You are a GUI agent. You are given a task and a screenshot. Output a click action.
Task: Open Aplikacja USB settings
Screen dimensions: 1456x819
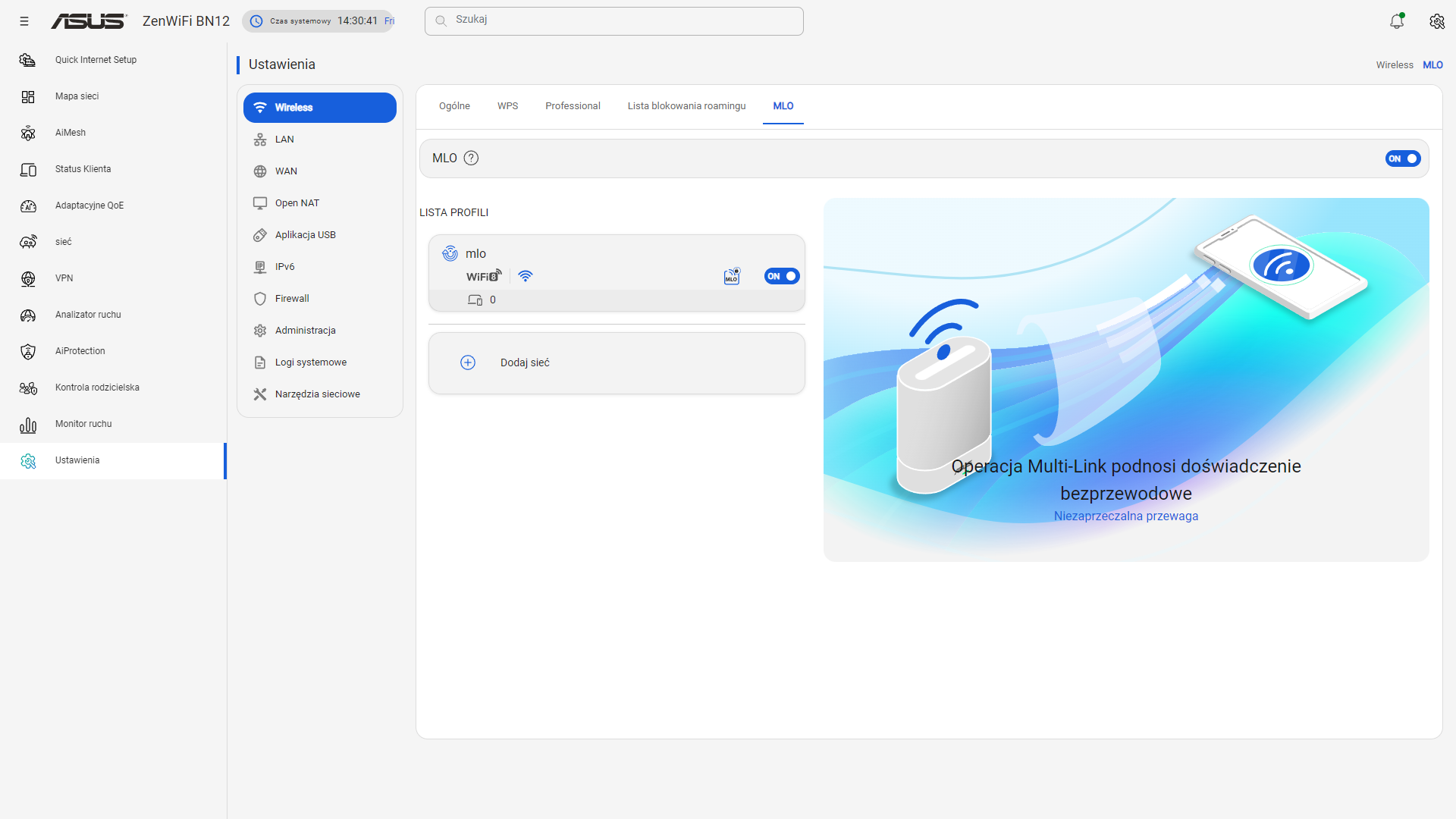320,235
